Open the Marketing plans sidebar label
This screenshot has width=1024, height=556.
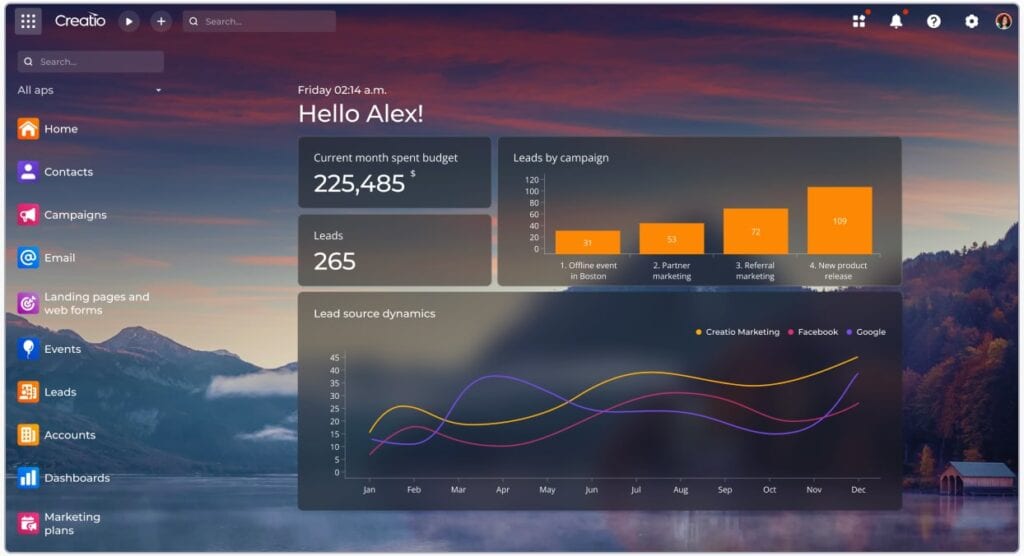pyautogui.click(x=72, y=523)
